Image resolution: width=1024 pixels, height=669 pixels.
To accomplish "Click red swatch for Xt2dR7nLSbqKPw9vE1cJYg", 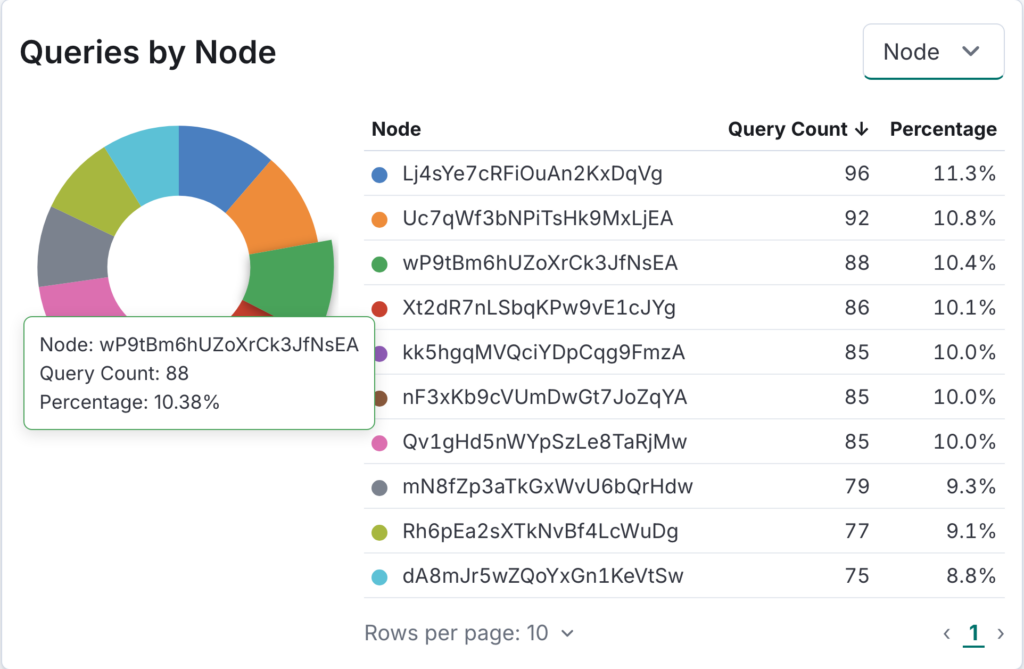I will point(379,308).
